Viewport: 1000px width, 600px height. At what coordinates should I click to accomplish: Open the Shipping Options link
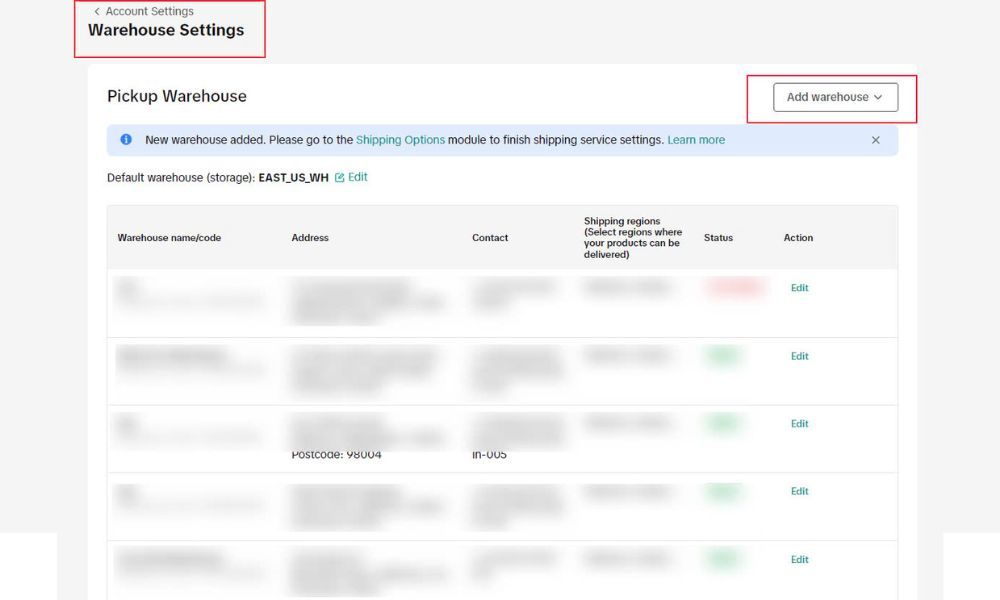pyautogui.click(x=401, y=140)
